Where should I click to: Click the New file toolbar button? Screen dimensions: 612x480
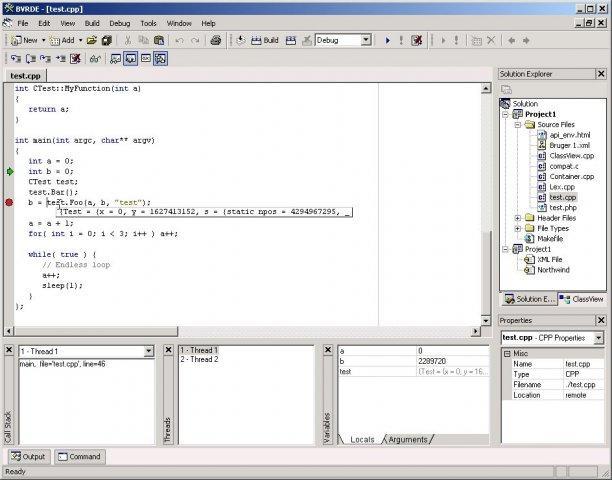(x=24, y=40)
